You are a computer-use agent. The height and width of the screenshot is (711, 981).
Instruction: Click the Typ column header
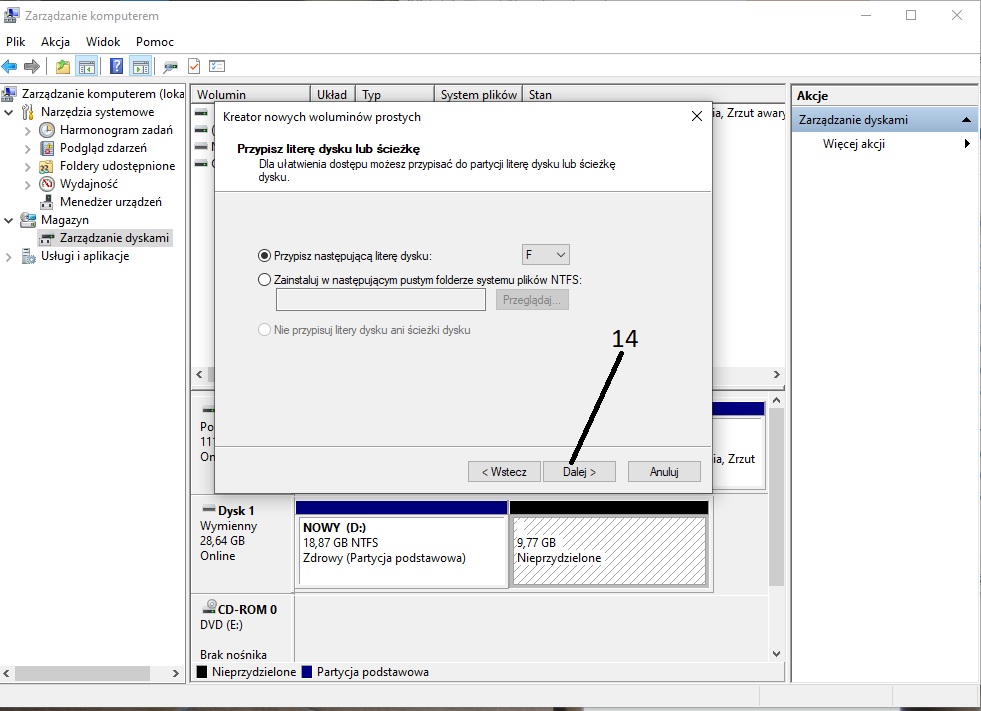tap(395, 95)
